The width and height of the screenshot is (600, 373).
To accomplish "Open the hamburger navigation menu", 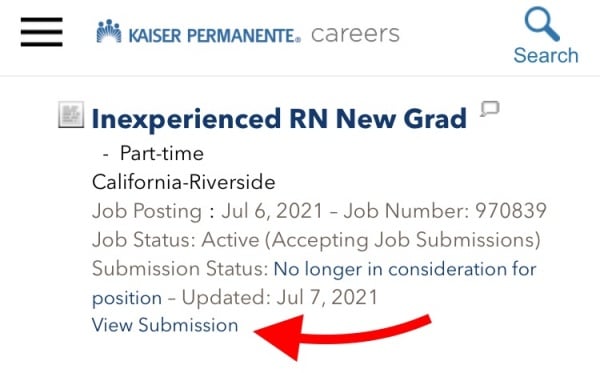I will pos(41,32).
